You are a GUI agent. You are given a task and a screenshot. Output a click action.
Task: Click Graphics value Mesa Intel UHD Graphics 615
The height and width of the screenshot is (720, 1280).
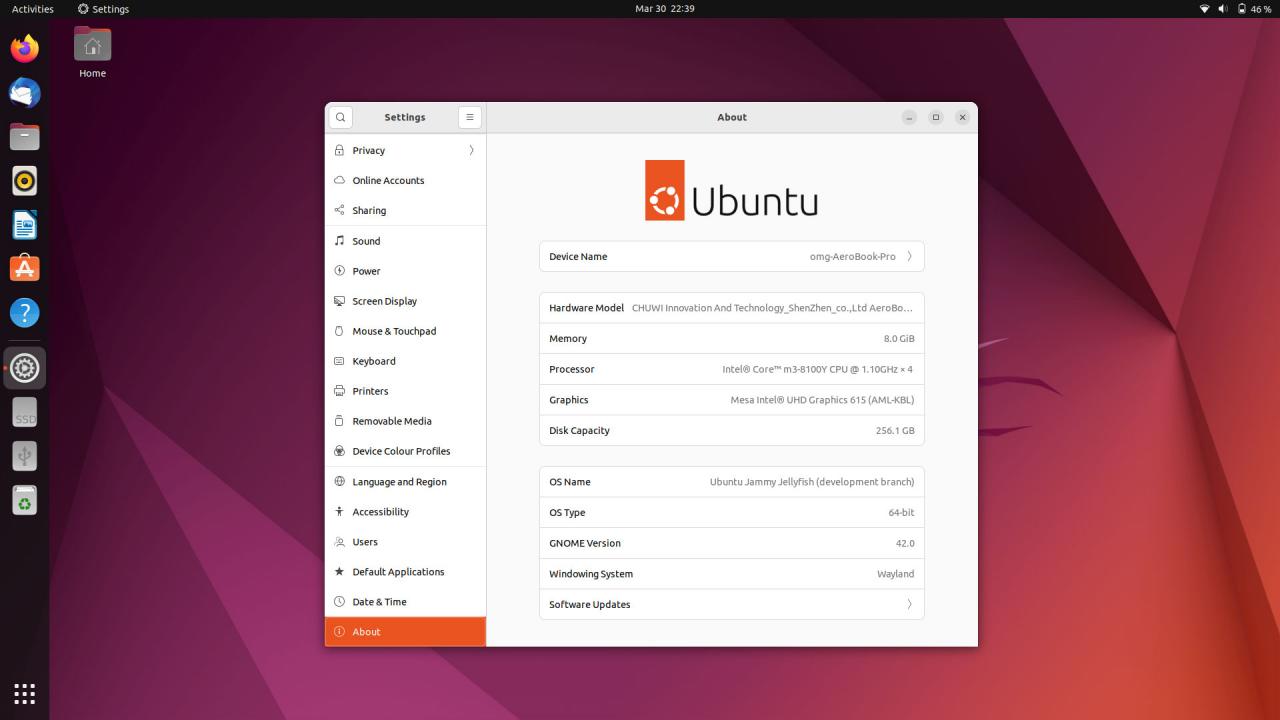pos(822,400)
